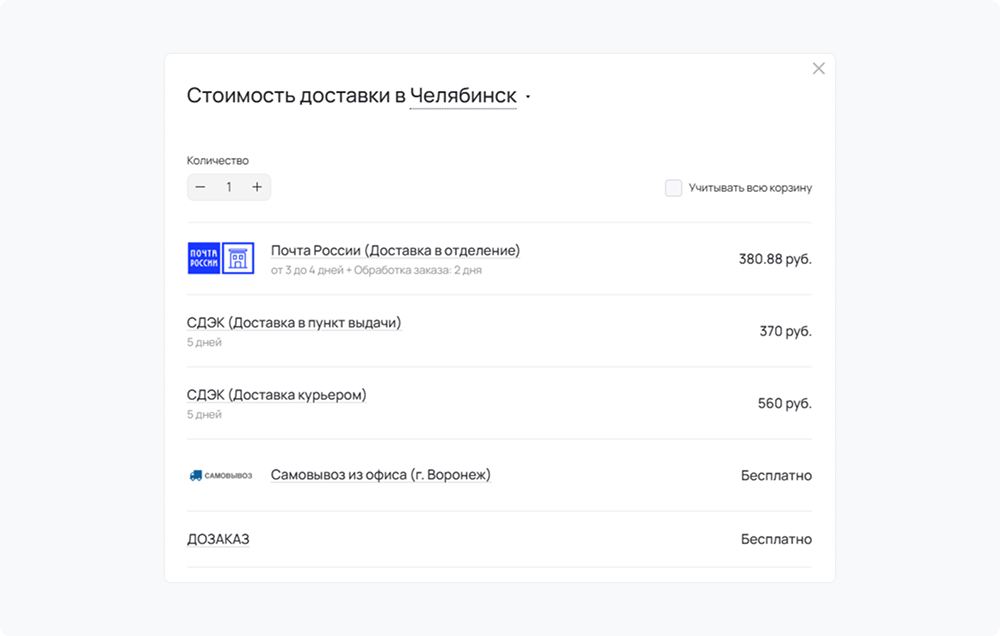The width and height of the screenshot is (1000, 636).
Task: Select СДЭК (Доставка в пункт выдачи)
Action: pos(294,323)
